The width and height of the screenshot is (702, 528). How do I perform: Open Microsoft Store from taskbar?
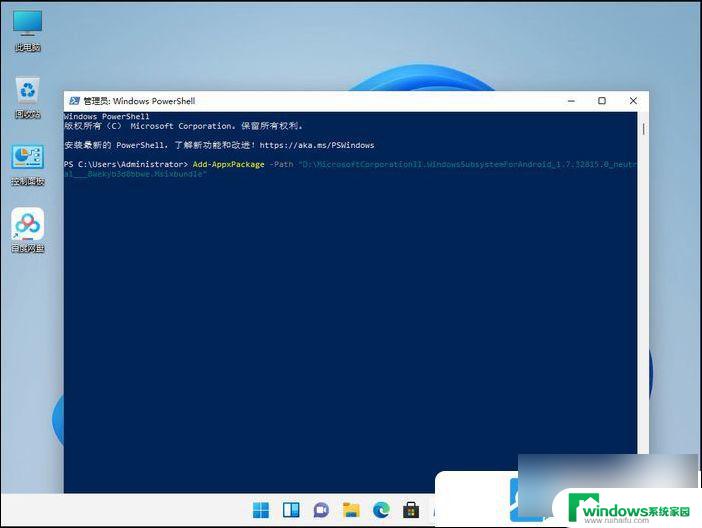[x=411, y=510]
